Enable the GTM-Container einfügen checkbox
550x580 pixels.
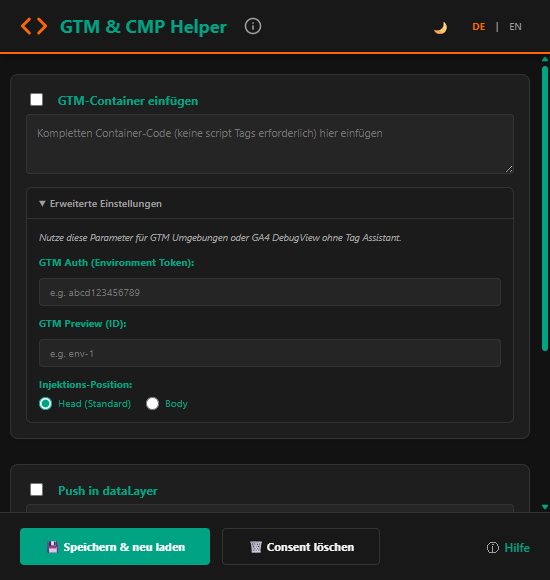(x=37, y=100)
